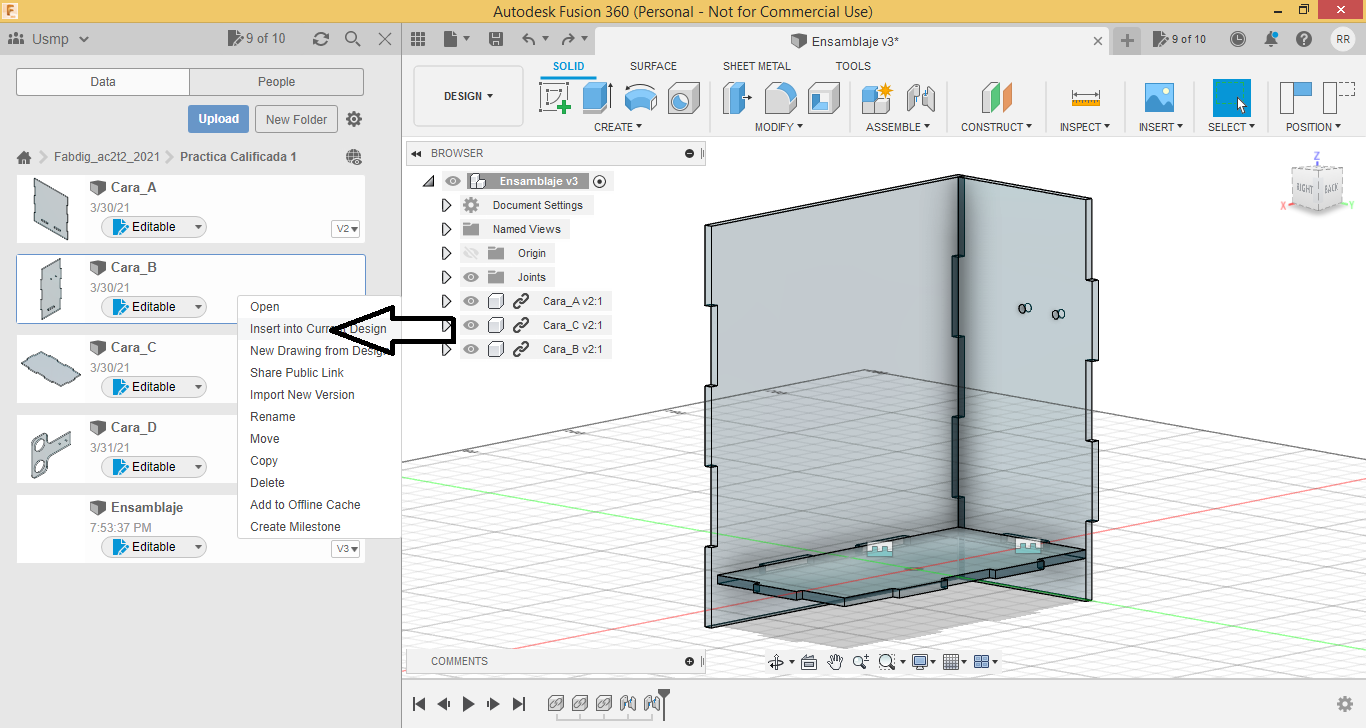Hide the Cara_A v2:1 component
The width and height of the screenshot is (1366, 728).
coord(471,301)
